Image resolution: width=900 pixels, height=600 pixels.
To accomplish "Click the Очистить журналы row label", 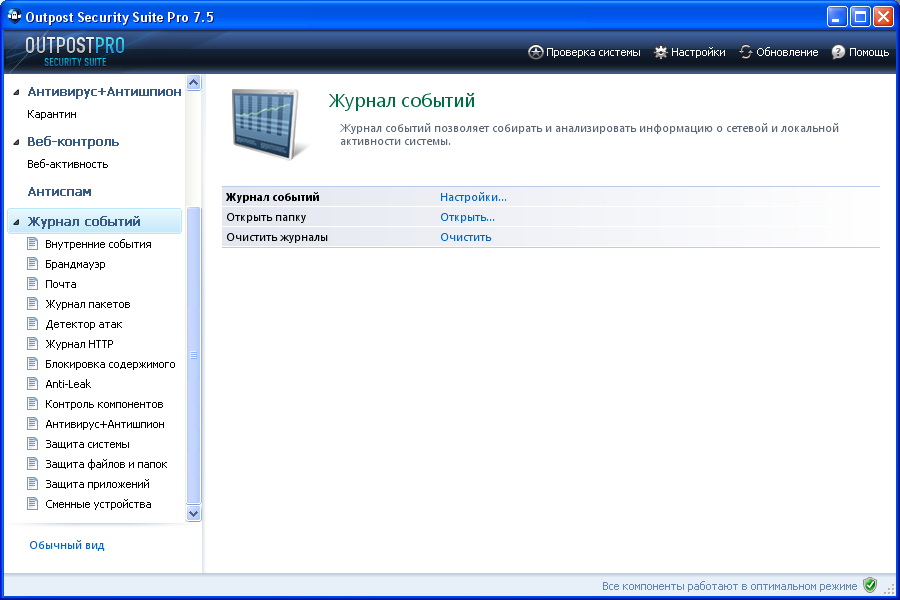I will pyautogui.click(x=277, y=237).
